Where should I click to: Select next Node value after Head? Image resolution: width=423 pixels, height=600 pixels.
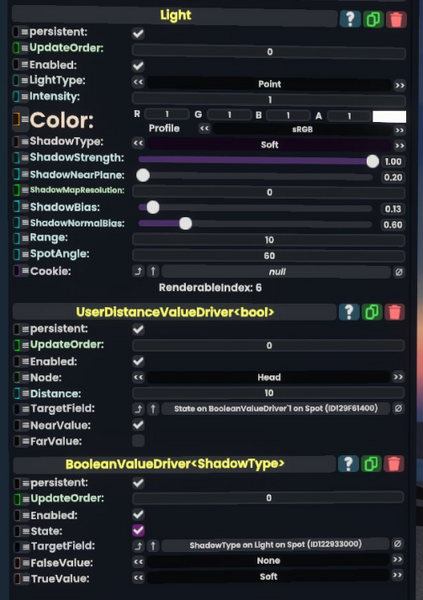click(x=399, y=377)
